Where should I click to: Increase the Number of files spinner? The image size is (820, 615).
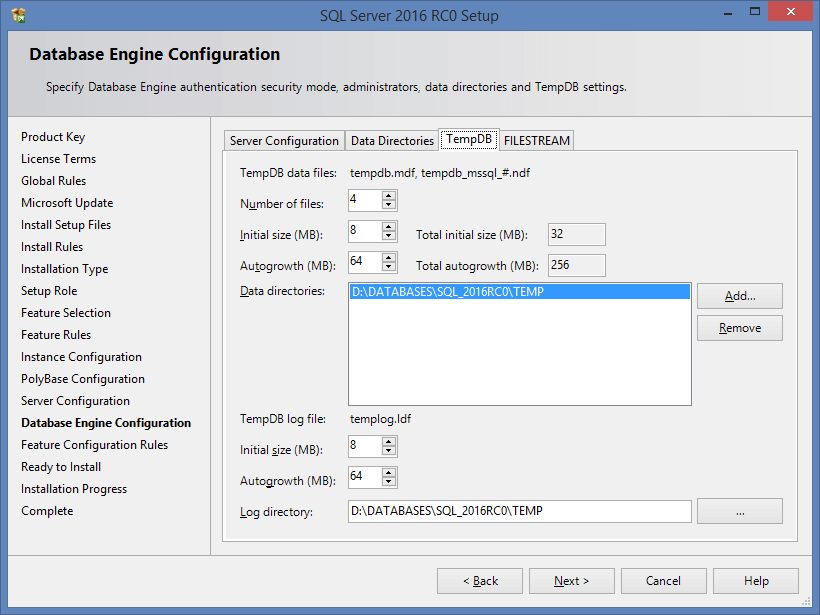(x=389, y=196)
